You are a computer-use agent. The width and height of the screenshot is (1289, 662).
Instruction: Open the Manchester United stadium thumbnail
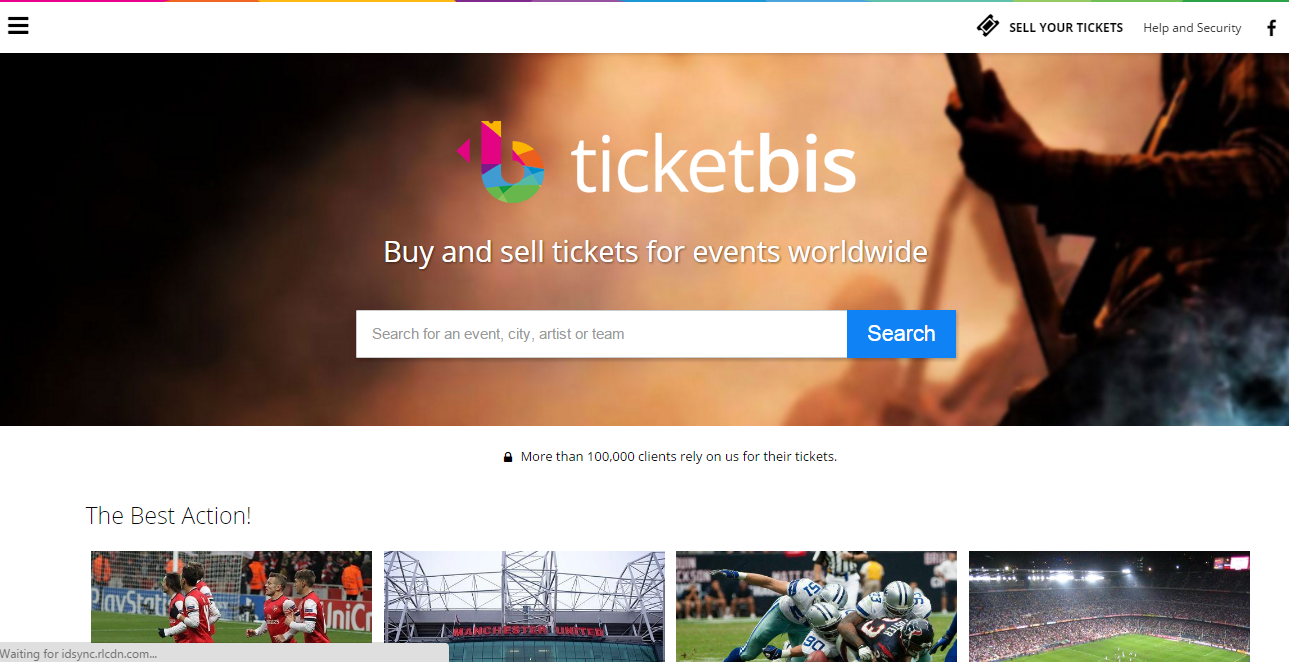click(524, 606)
